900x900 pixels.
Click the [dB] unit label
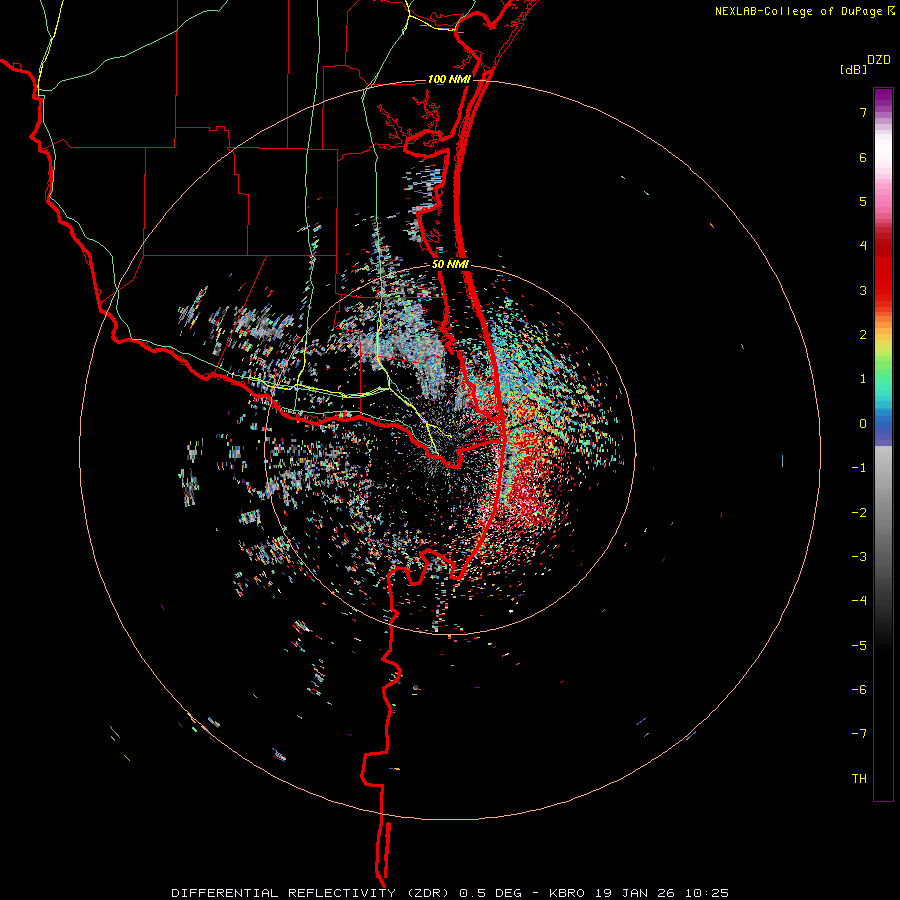tap(854, 69)
